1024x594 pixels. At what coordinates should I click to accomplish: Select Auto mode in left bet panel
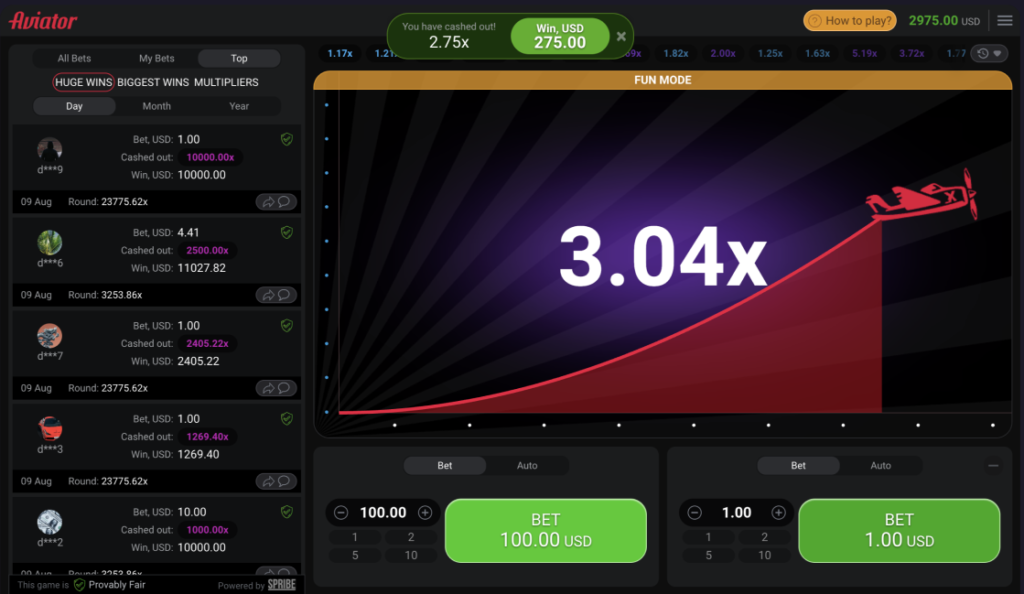tap(527, 465)
